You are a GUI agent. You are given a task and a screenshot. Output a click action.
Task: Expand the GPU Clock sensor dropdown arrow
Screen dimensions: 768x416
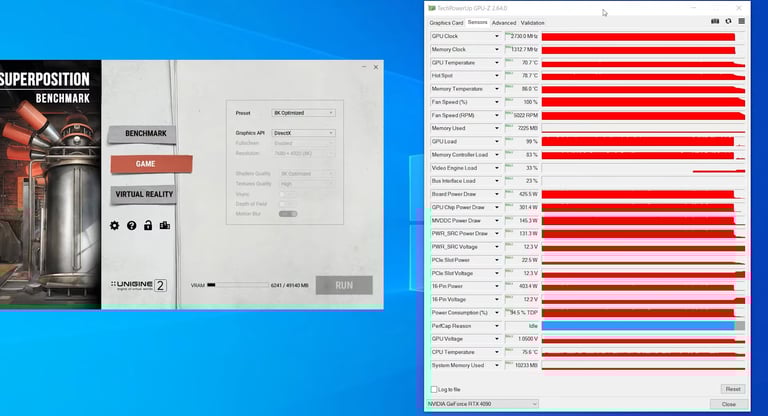coord(497,36)
